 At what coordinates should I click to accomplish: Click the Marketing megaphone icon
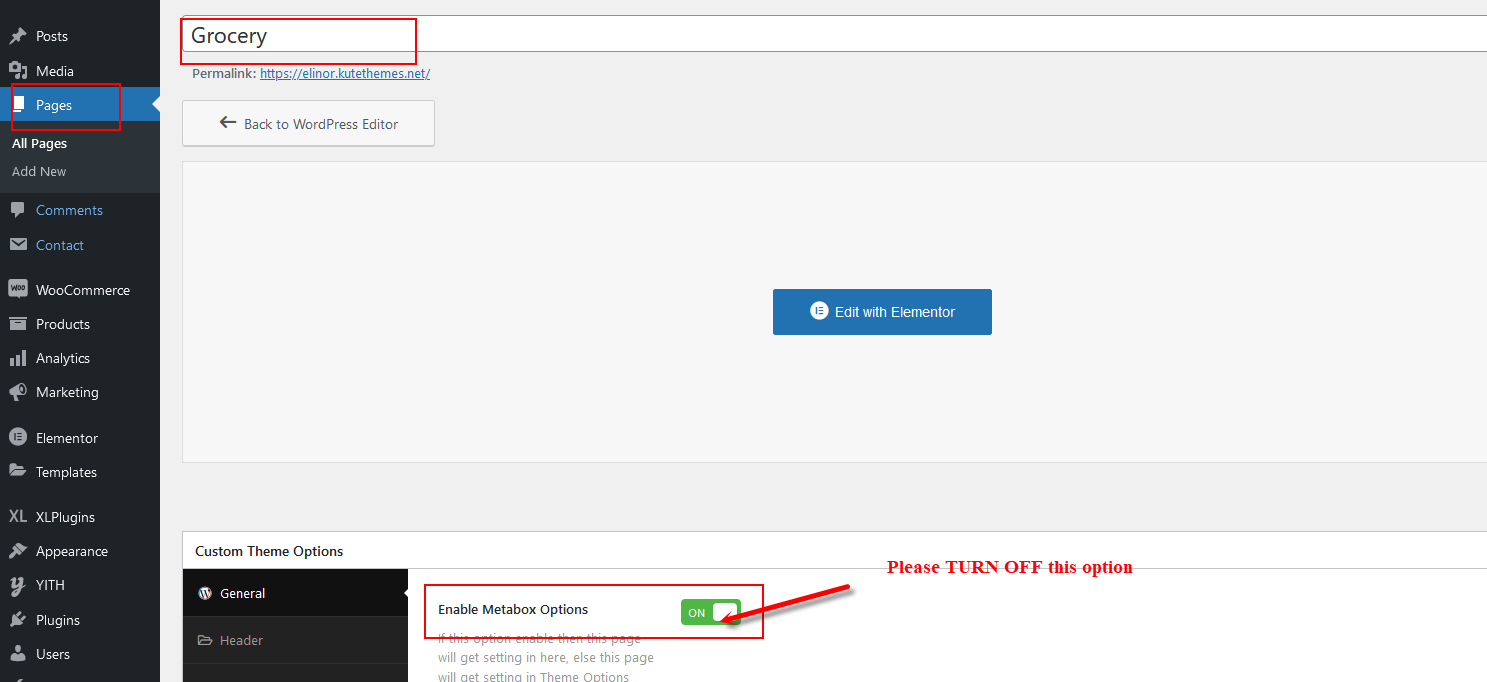18,392
